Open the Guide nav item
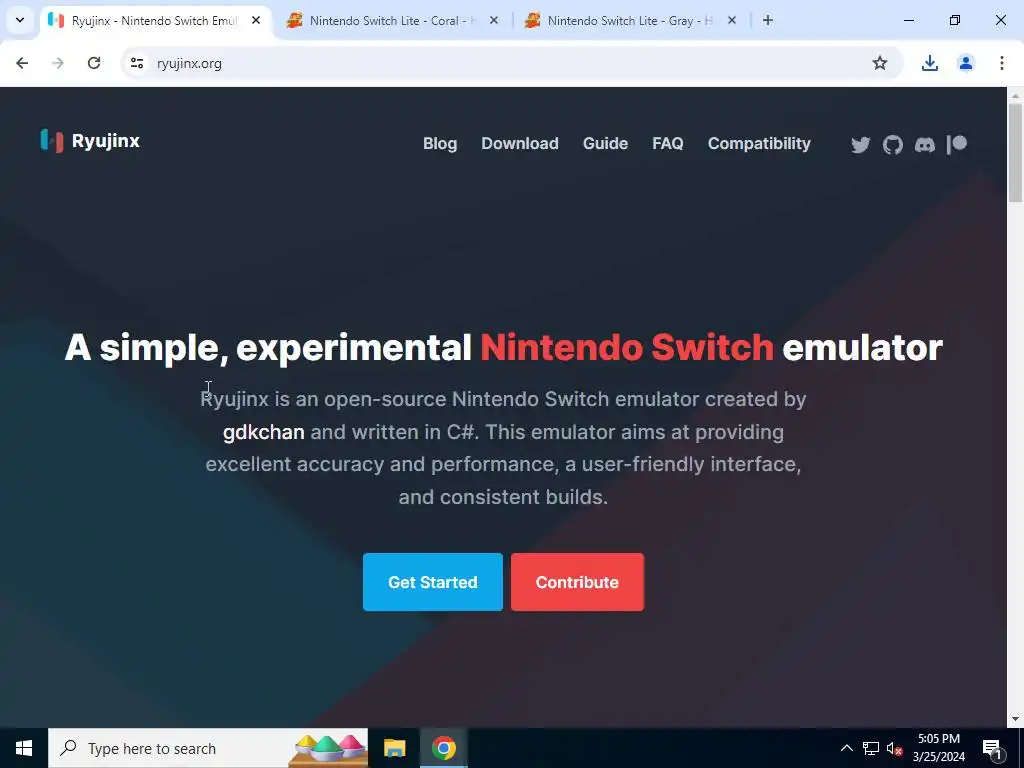The width and height of the screenshot is (1024, 768). tap(605, 144)
